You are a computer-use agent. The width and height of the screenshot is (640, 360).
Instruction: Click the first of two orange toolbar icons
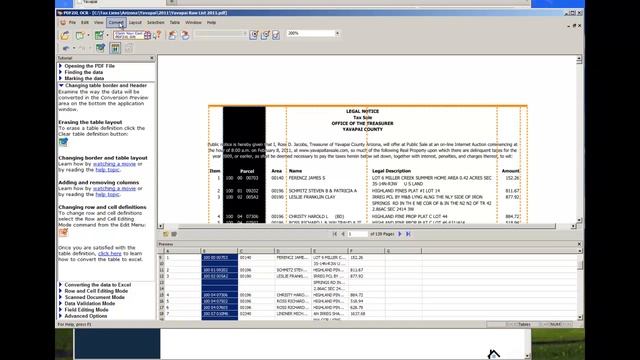[x=173, y=36]
